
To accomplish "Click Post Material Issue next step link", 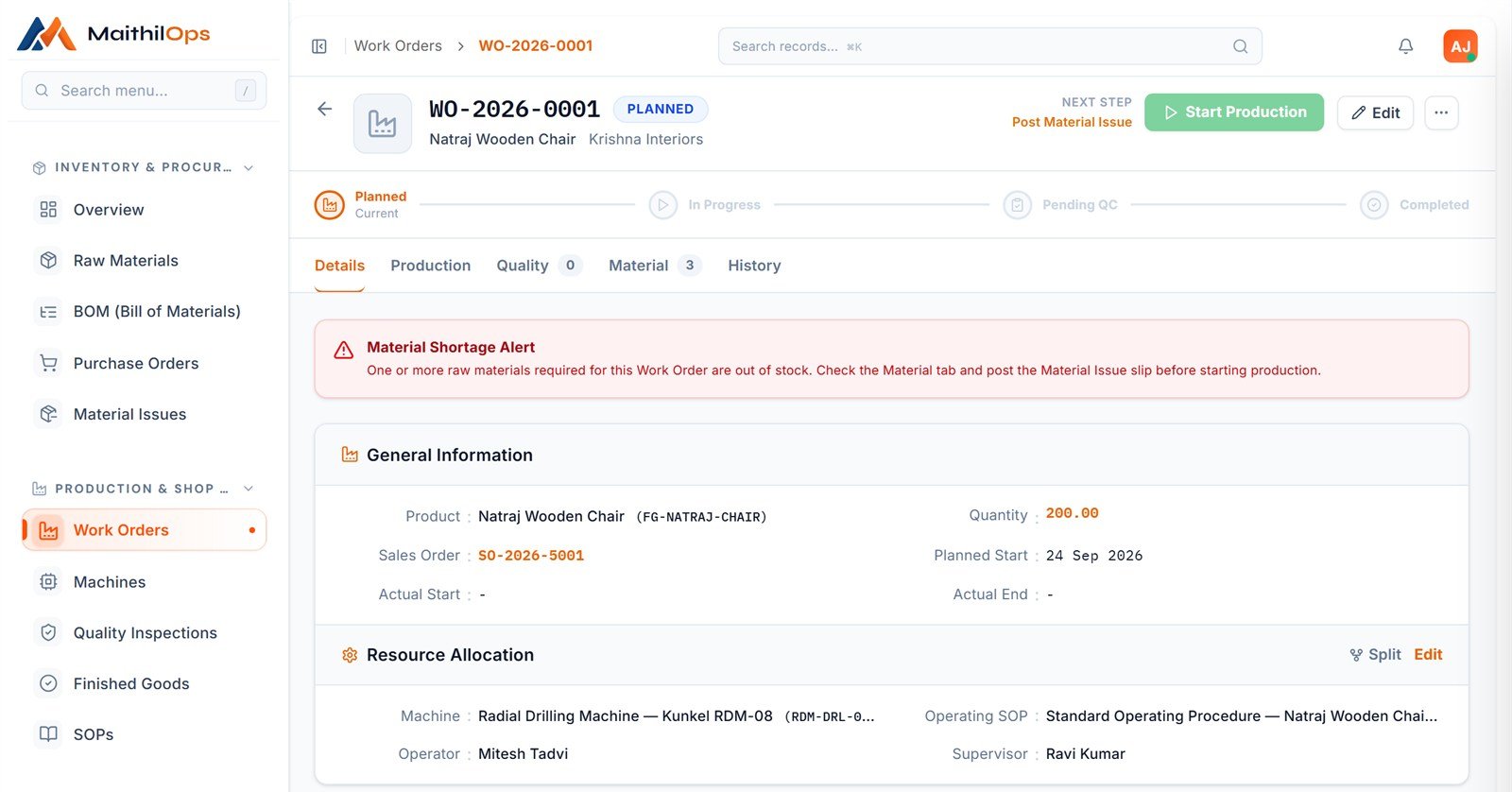I will click(x=1072, y=122).
